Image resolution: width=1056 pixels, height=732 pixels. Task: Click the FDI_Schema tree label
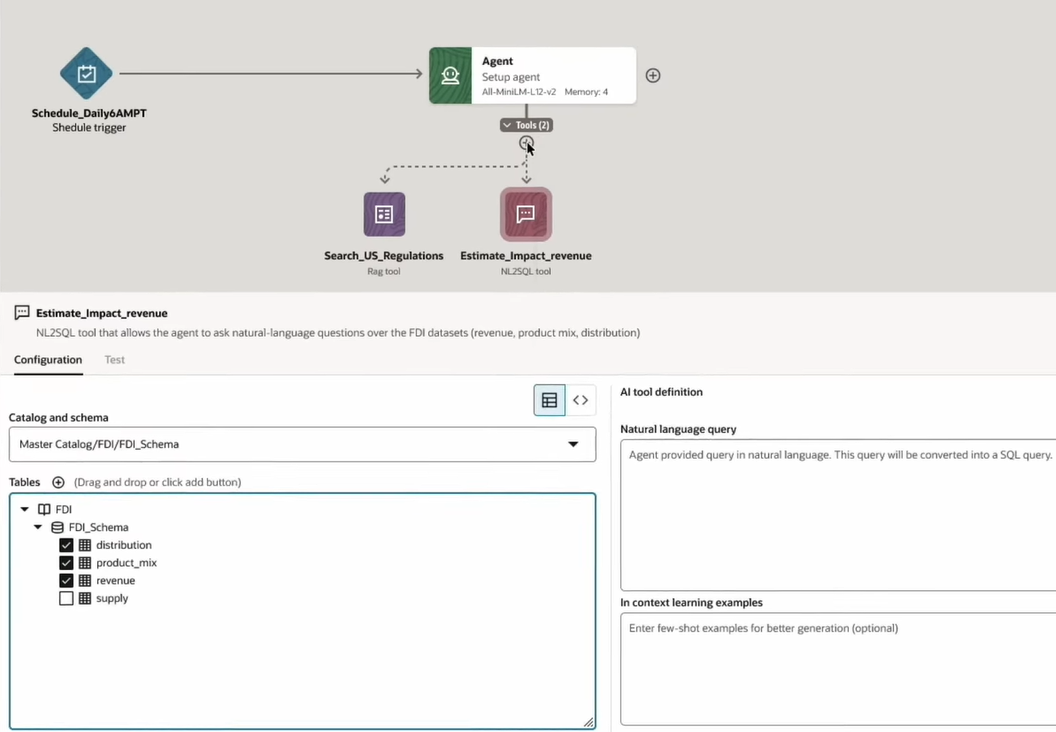pos(98,527)
